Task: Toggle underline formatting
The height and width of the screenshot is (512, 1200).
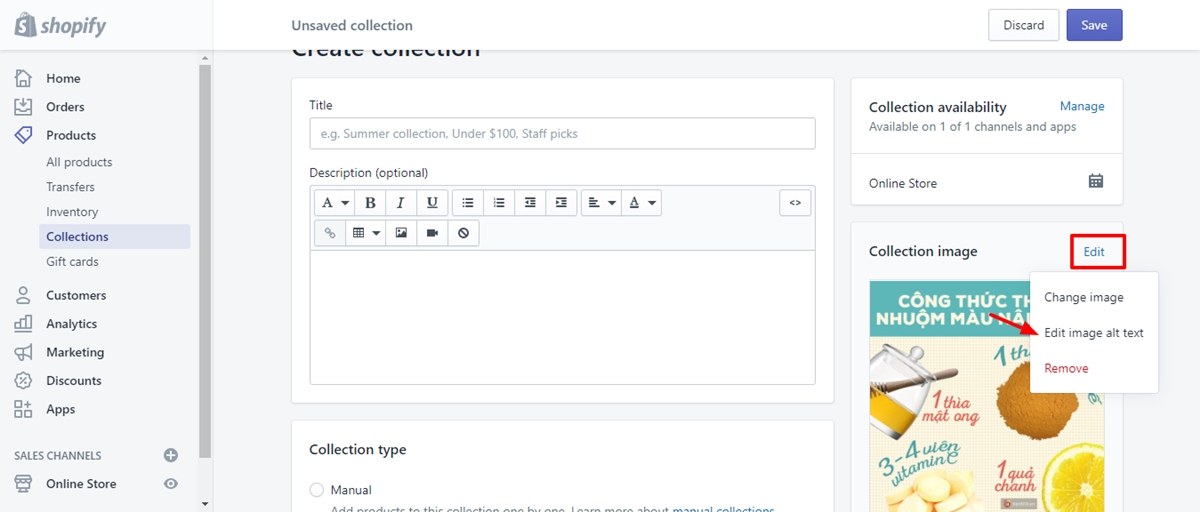Action: (432, 203)
